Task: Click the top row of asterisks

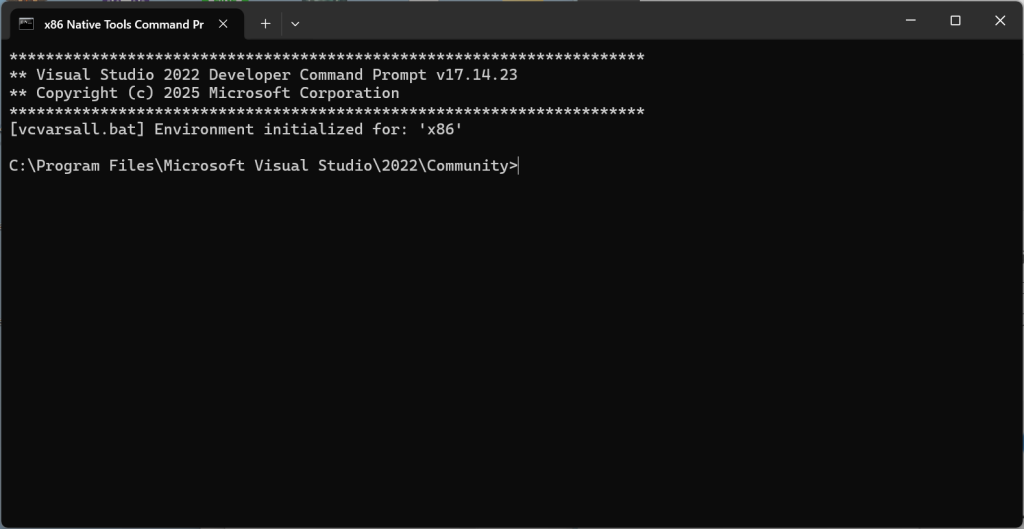Action: point(326,57)
